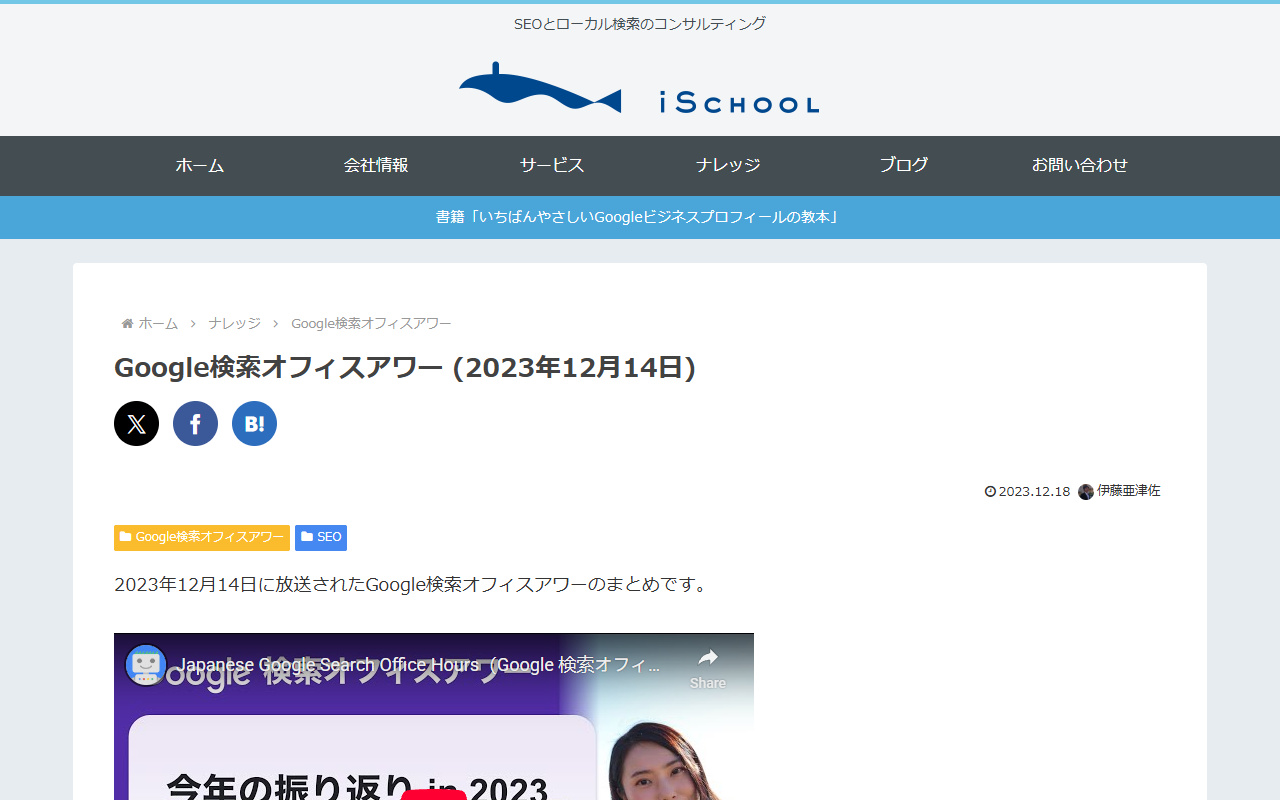The height and width of the screenshot is (800, 1280).
Task: Click the YouTube channel avatar icon
Action: [x=146, y=665]
